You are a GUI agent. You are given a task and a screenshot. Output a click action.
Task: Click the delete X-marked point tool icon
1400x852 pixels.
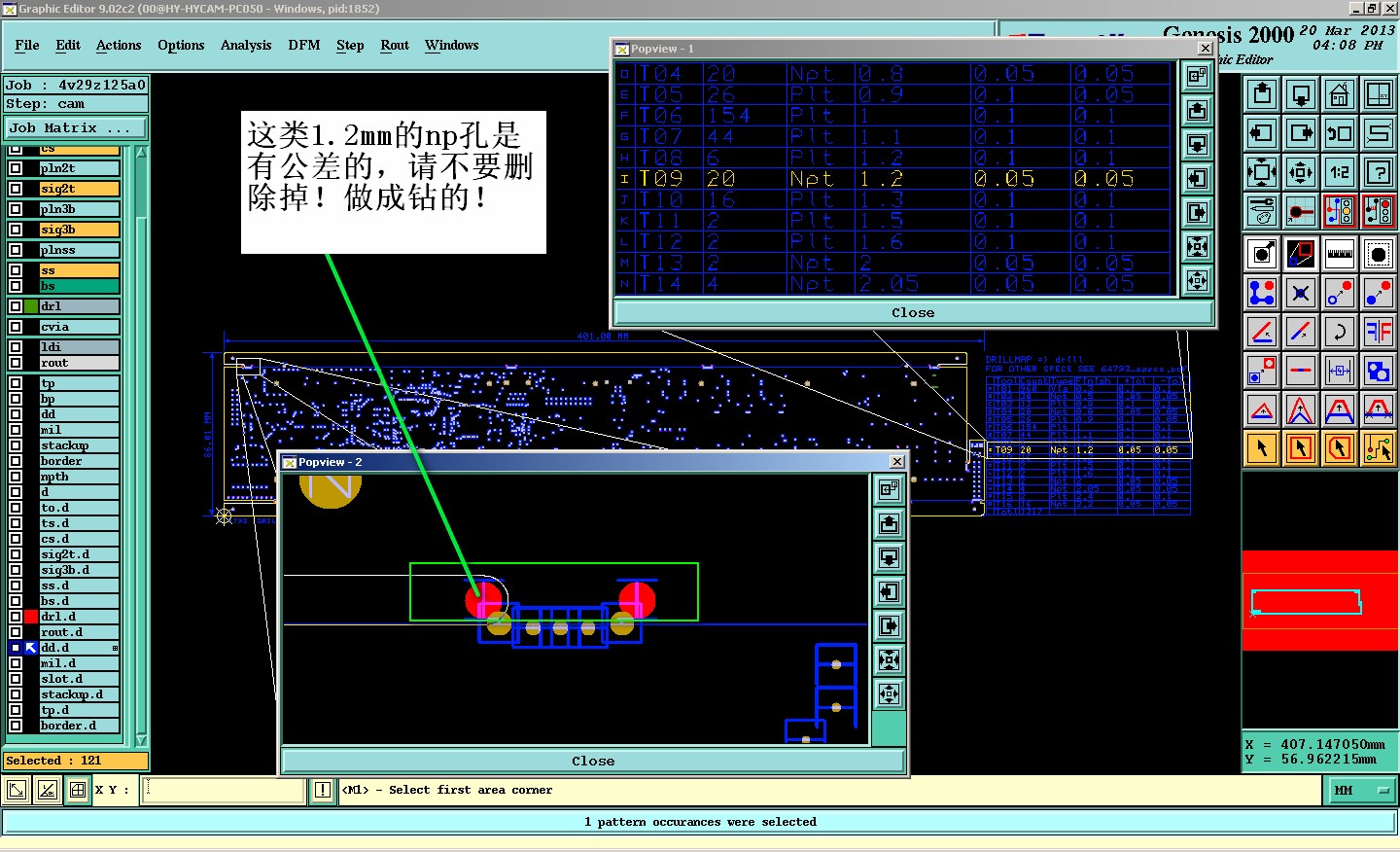tap(1301, 292)
